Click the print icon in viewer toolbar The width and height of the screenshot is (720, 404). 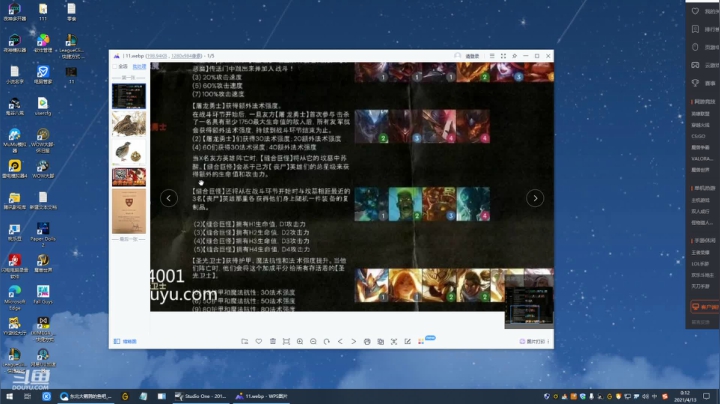click(x=367, y=341)
